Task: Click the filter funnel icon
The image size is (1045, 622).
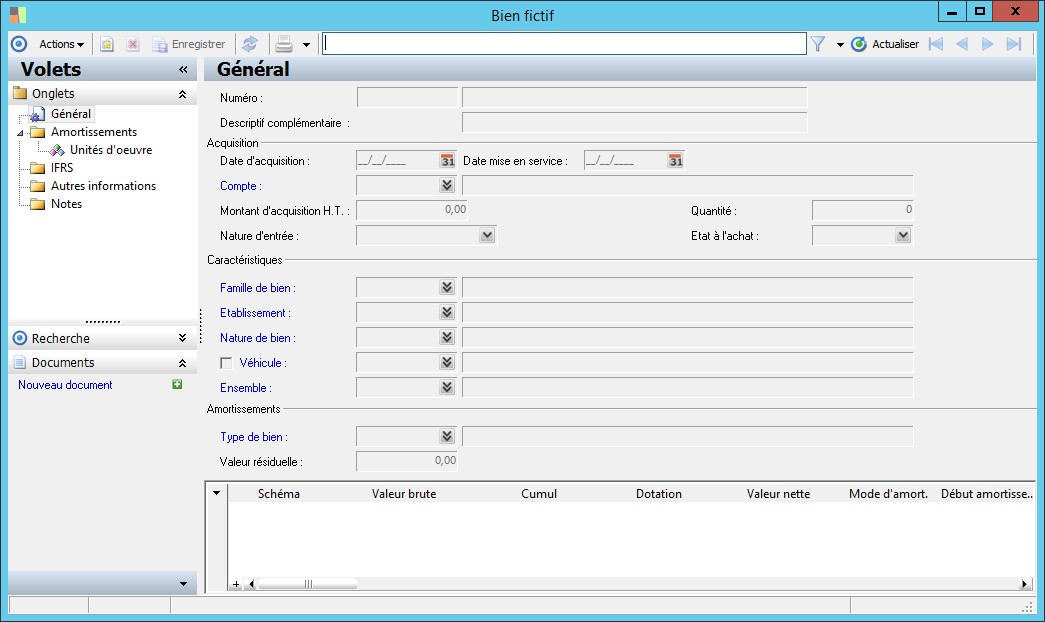Action: (x=818, y=44)
